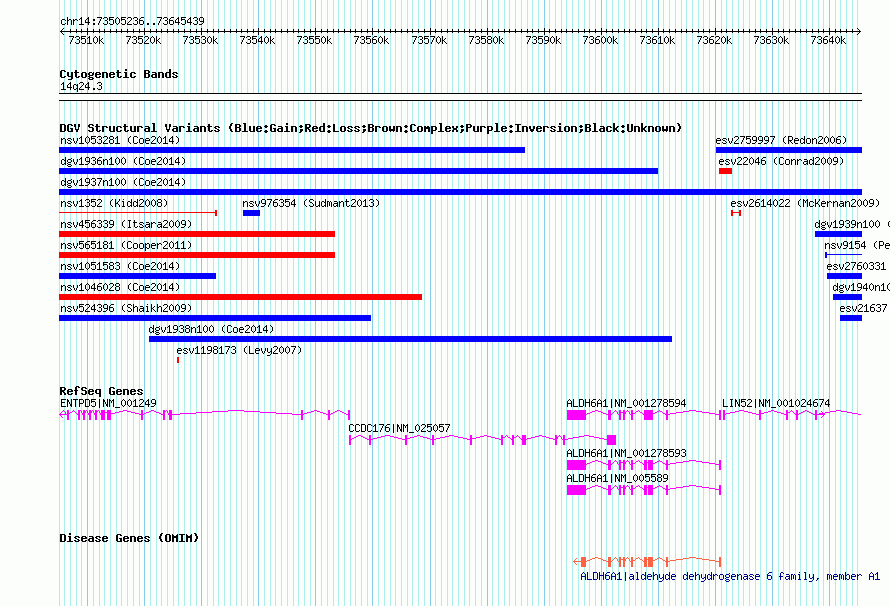This screenshot has height=606, width=890.
Task: Click the esv2614022 (McKernan2009) red marker
Action: click(x=736, y=213)
